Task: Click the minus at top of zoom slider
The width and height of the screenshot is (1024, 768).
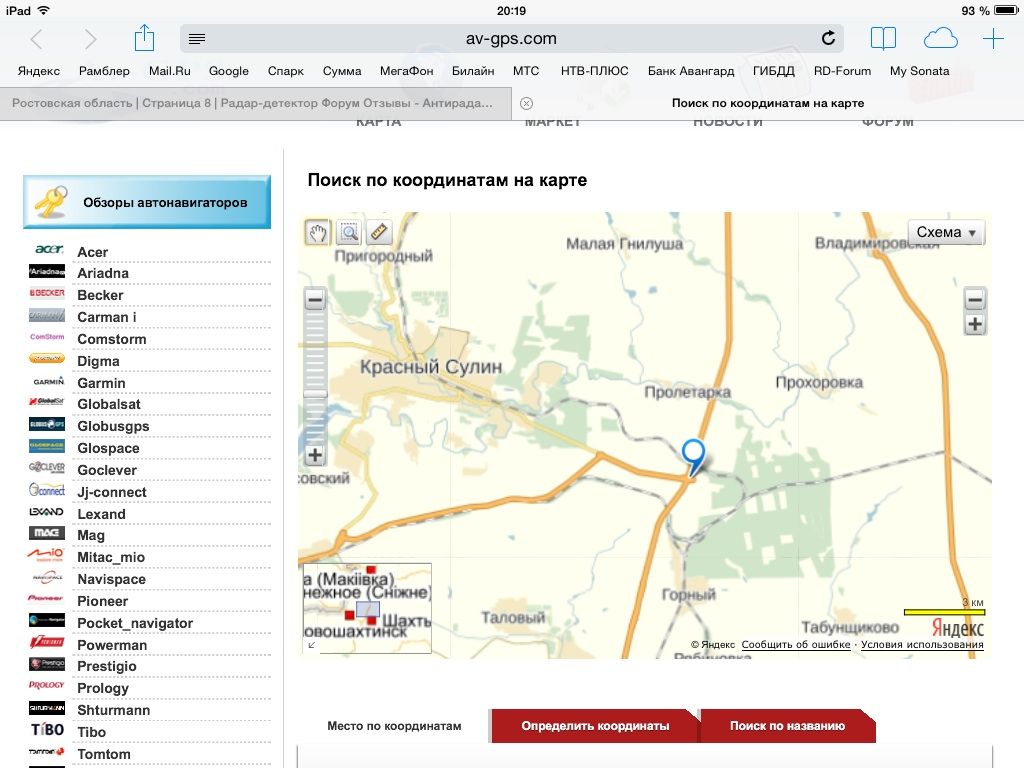Action: tap(315, 300)
